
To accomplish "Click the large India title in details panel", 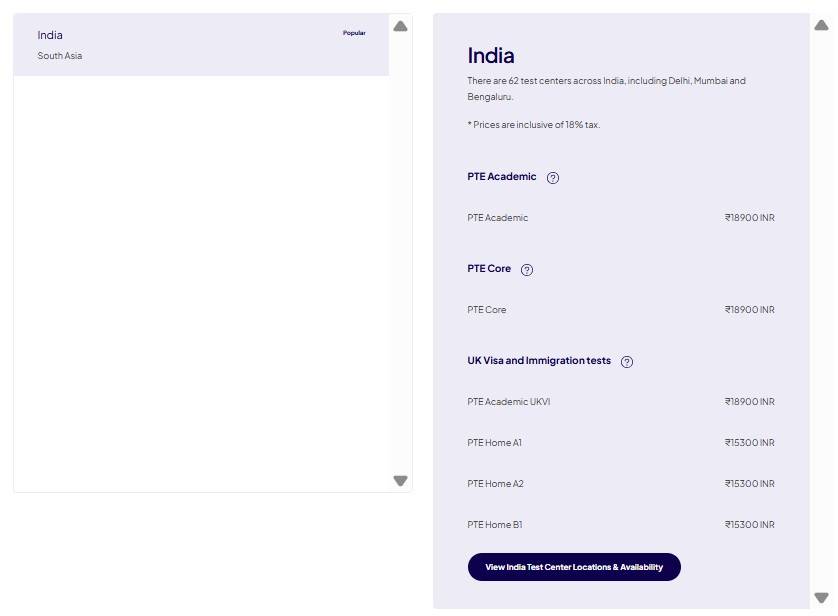I will coord(491,55).
